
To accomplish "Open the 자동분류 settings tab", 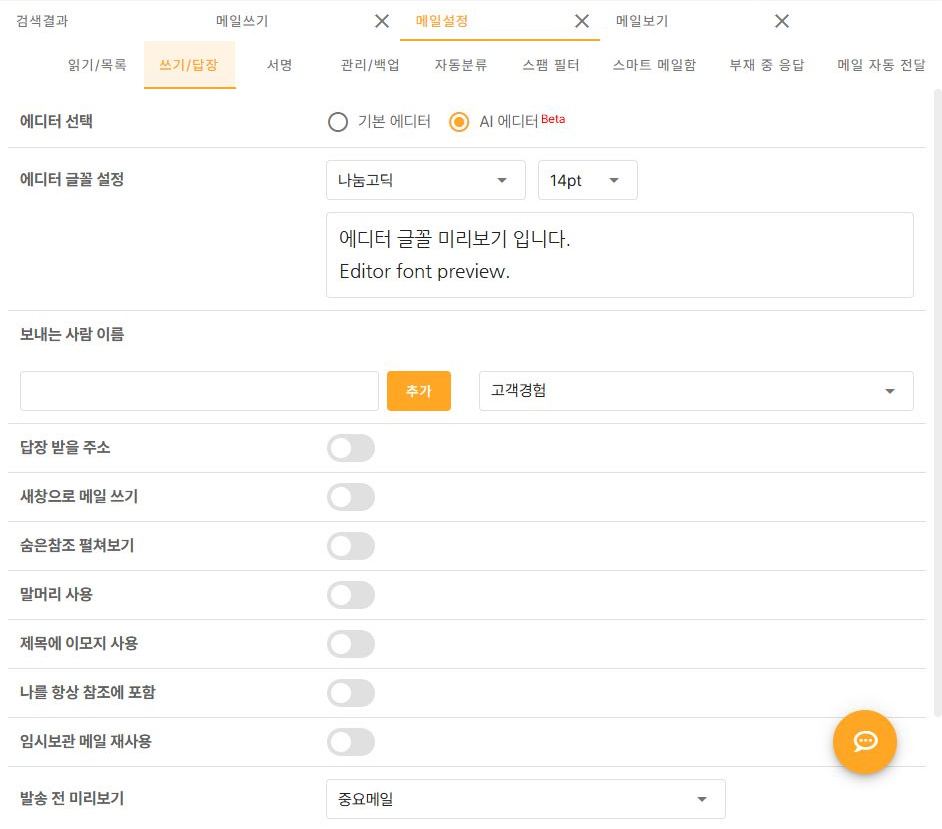I will tap(461, 65).
